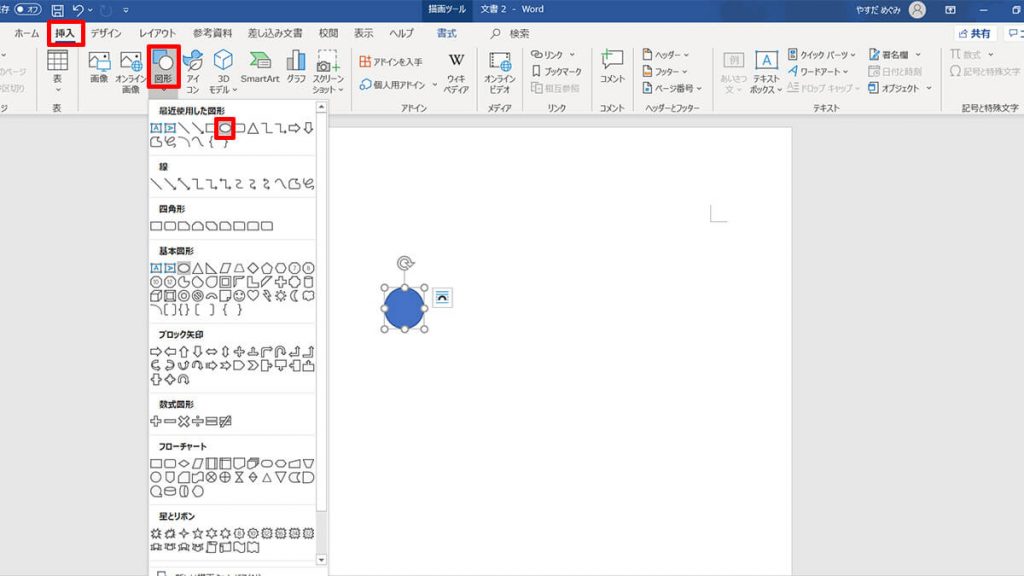Click ブックマーク (bookmark) in the links group
Screen dimensions: 1024x576
(557, 71)
